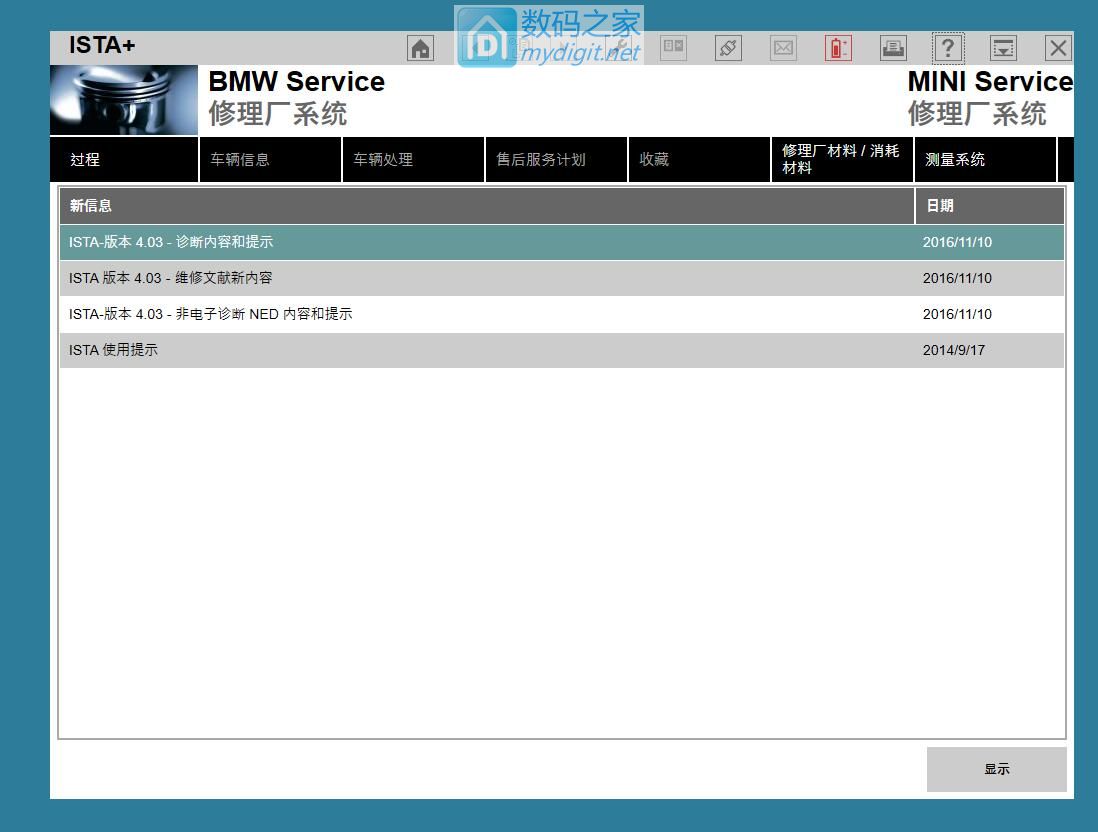Click the 2014/9/17 date cell
The height and width of the screenshot is (832, 1098).
954,350
